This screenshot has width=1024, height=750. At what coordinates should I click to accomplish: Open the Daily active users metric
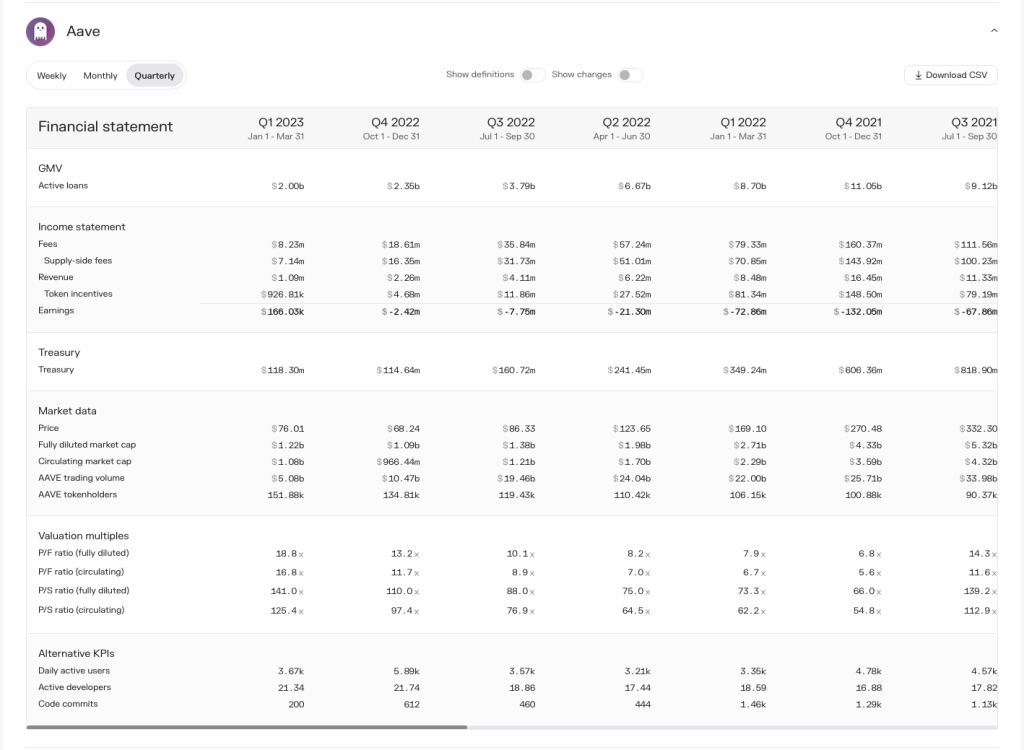tap(74, 671)
